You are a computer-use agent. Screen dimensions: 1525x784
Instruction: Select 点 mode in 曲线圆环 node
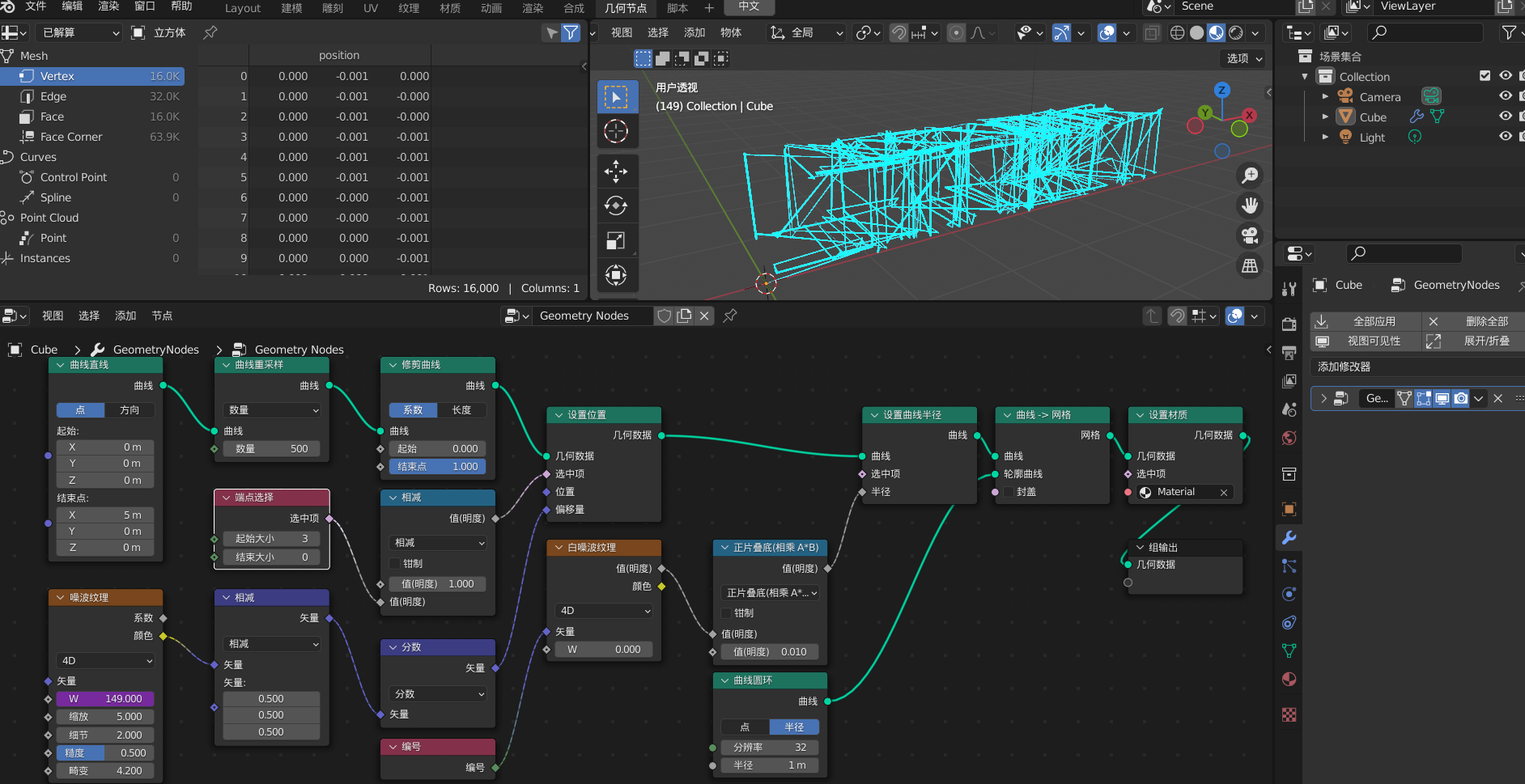[745, 727]
